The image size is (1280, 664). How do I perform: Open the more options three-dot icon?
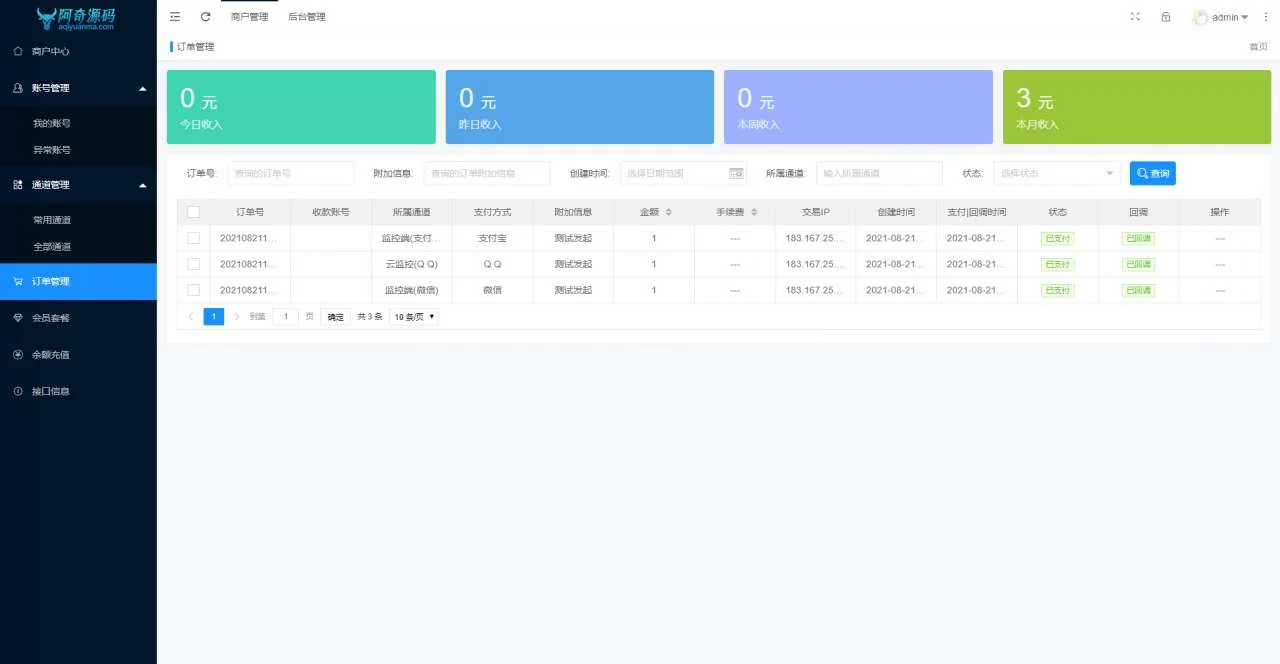[x=1265, y=16]
